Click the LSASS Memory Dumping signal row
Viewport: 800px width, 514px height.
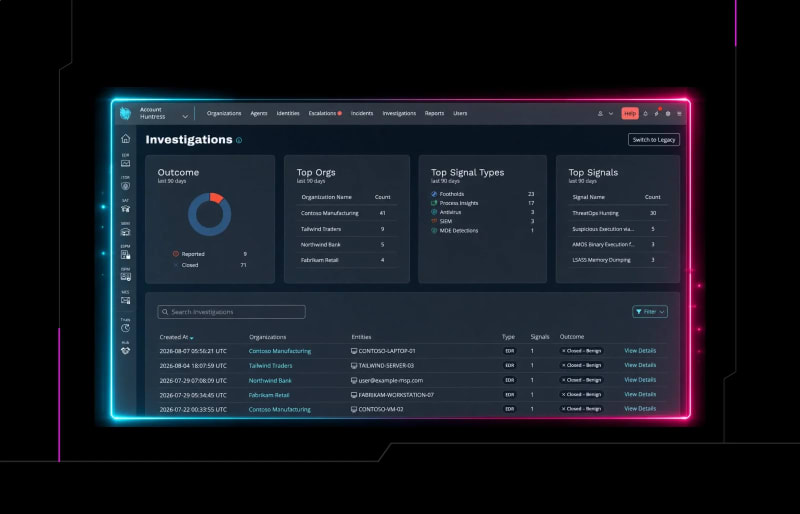pyautogui.click(x=618, y=260)
